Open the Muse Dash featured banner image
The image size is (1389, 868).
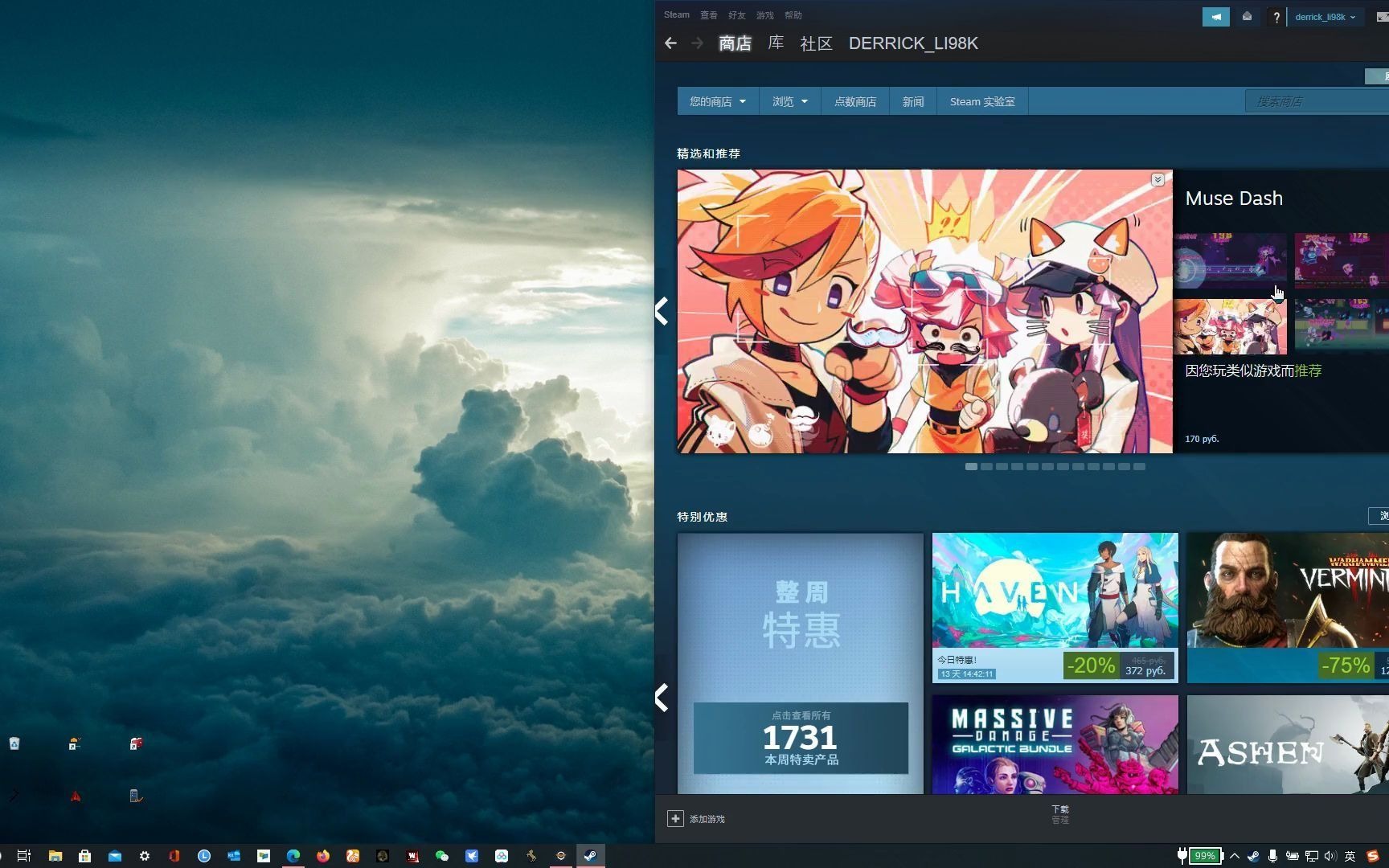pyautogui.click(x=924, y=311)
